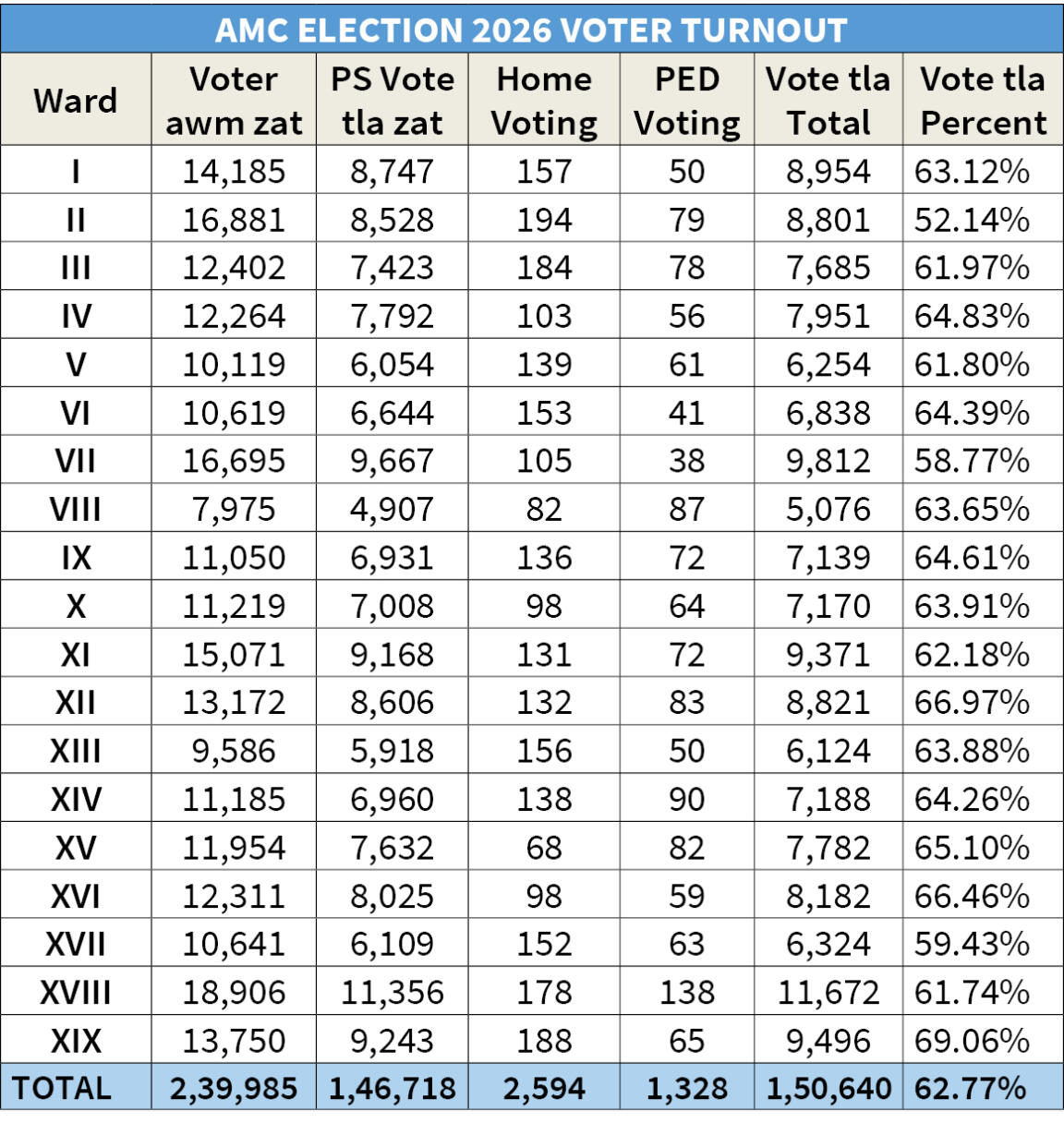Select the overall 62.77% percent cell

[970, 1088]
